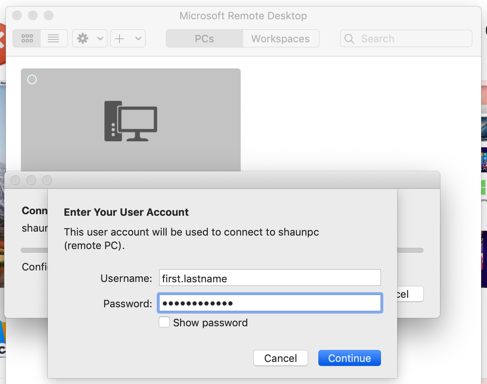This screenshot has width=487, height=384.
Task: Select the PCs tab
Action: 204,39
